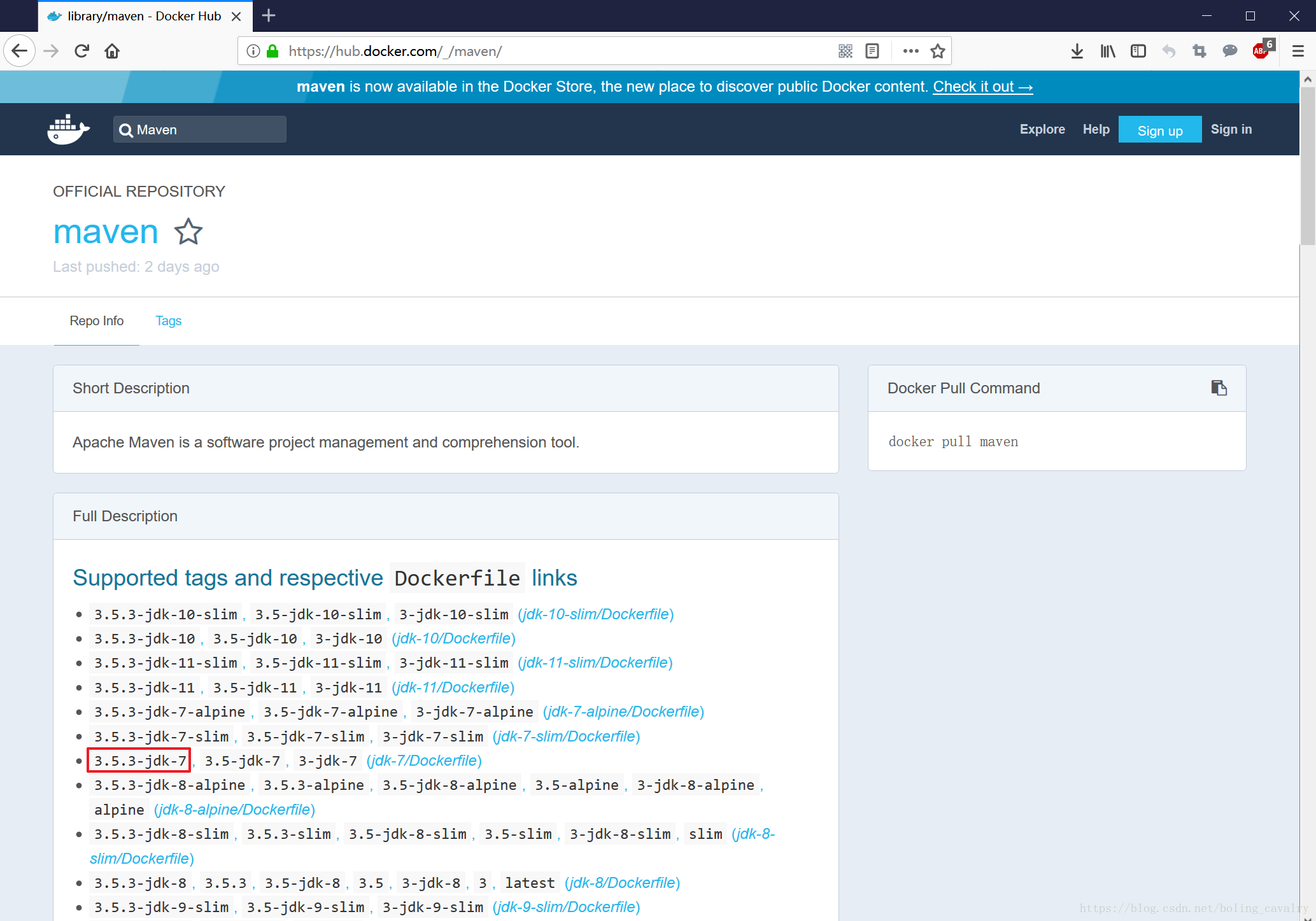Open the browser library icon
1316x921 pixels.
click(x=1108, y=51)
